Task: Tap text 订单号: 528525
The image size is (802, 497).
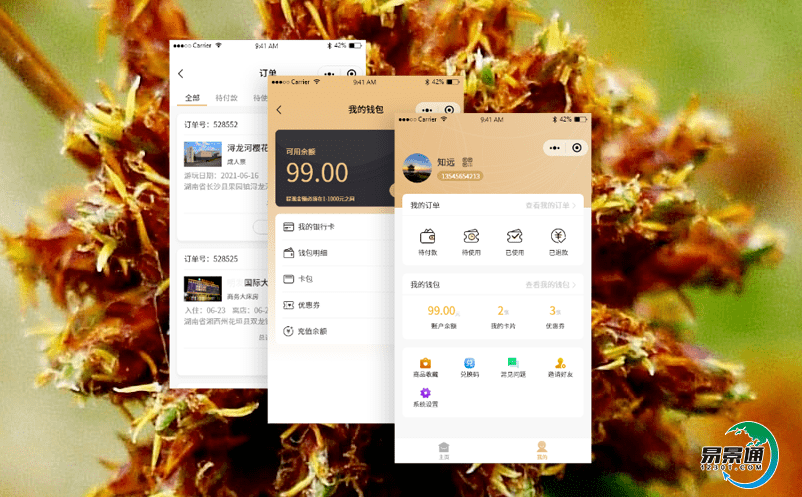Action: [211, 259]
